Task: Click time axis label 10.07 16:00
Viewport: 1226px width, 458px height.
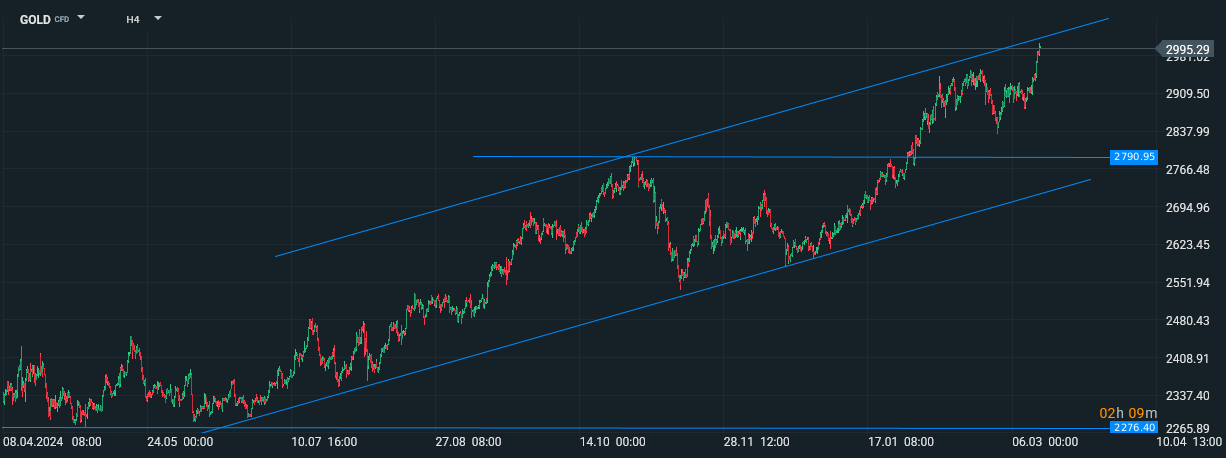Action: [325, 441]
